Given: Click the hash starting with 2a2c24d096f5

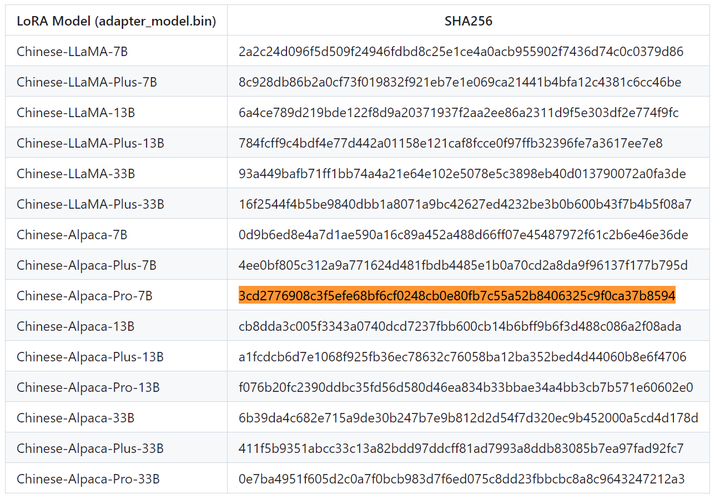Looking at the screenshot, I should coord(461,51).
